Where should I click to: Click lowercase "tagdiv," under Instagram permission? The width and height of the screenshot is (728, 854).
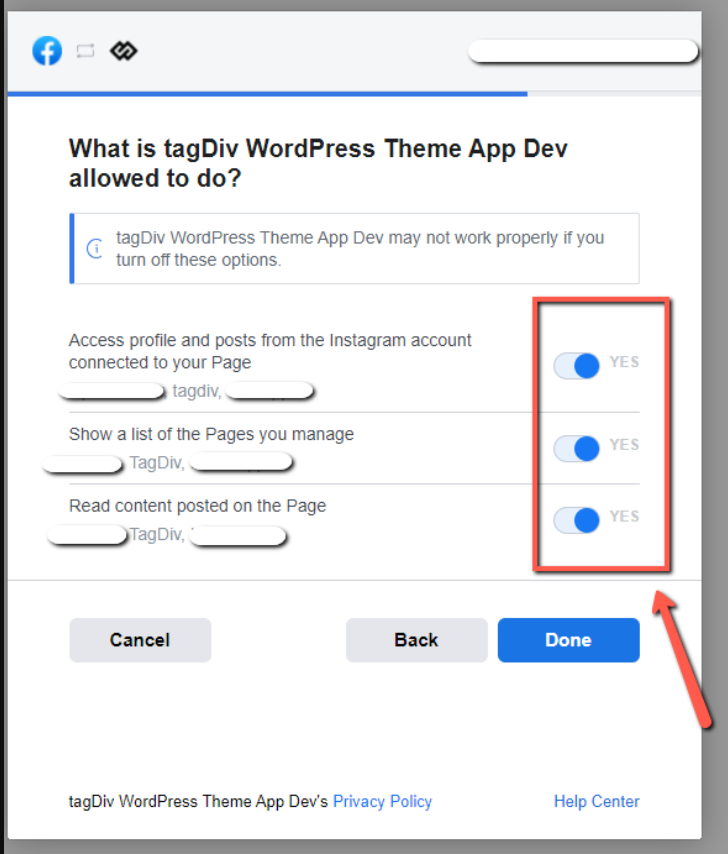pos(197,391)
